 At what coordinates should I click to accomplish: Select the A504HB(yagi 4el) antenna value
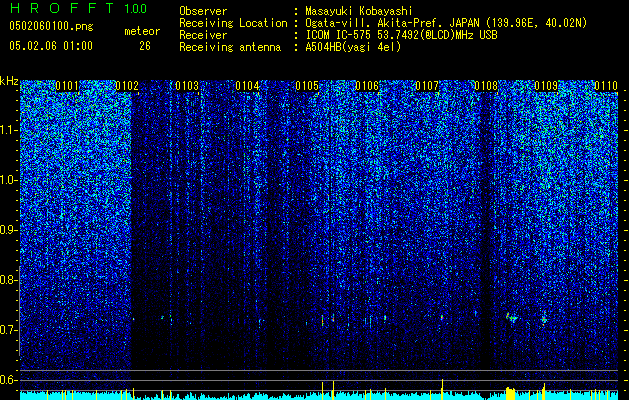(x=353, y=47)
